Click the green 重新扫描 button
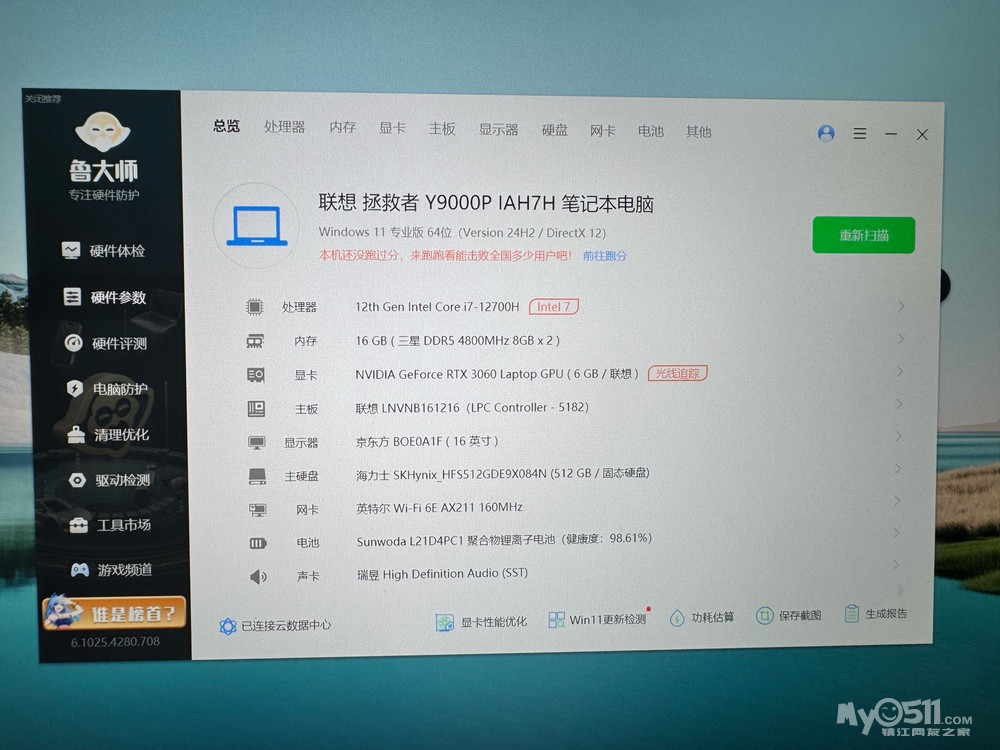Image resolution: width=1000 pixels, height=750 pixels. (863, 236)
